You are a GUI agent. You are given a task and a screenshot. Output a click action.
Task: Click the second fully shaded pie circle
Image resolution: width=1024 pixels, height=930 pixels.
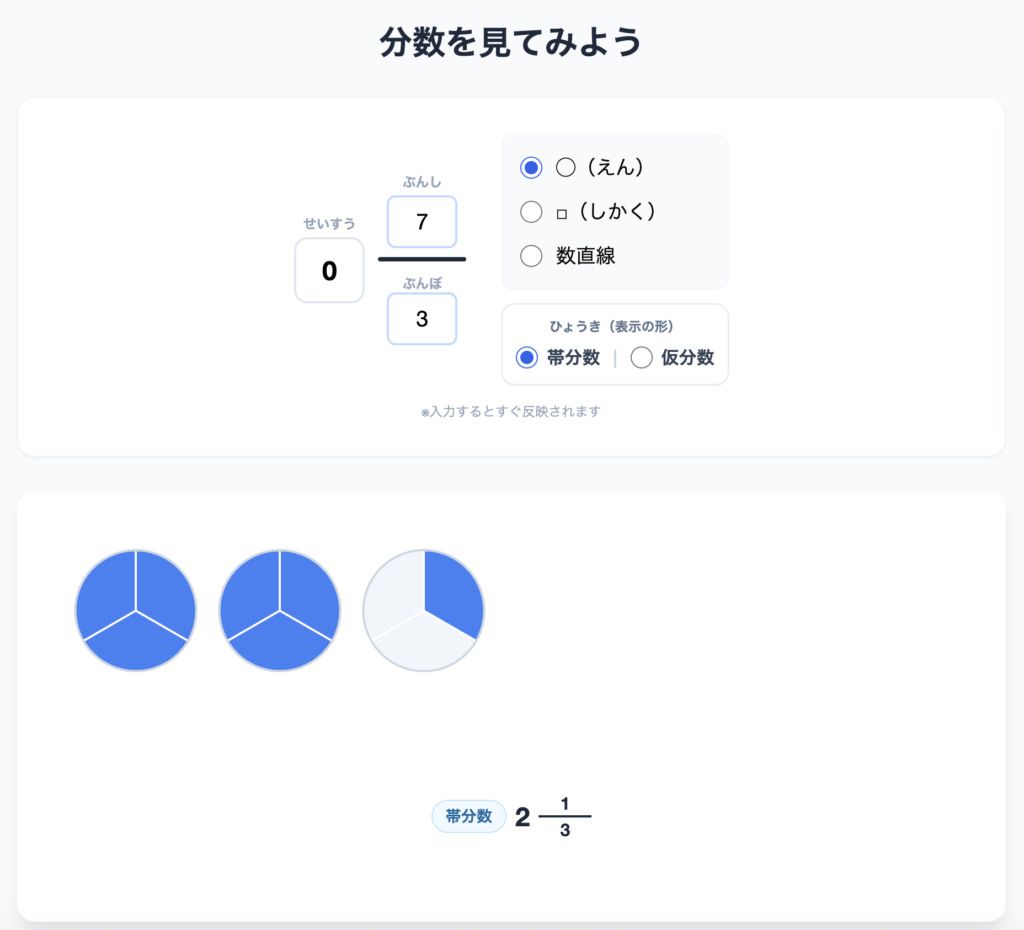(x=280, y=610)
